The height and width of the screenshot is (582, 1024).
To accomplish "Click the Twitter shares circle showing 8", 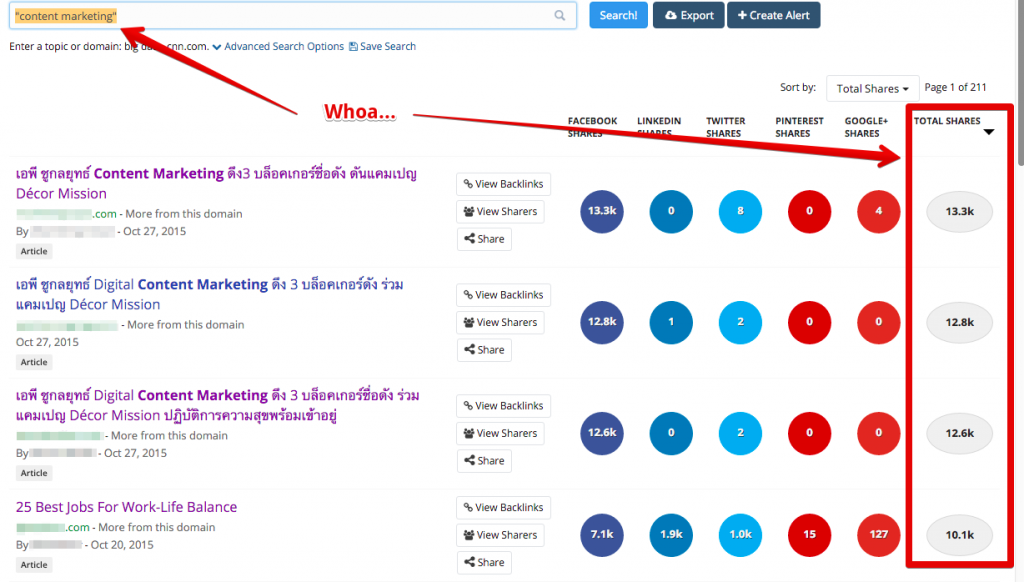I will click(740, 211).
